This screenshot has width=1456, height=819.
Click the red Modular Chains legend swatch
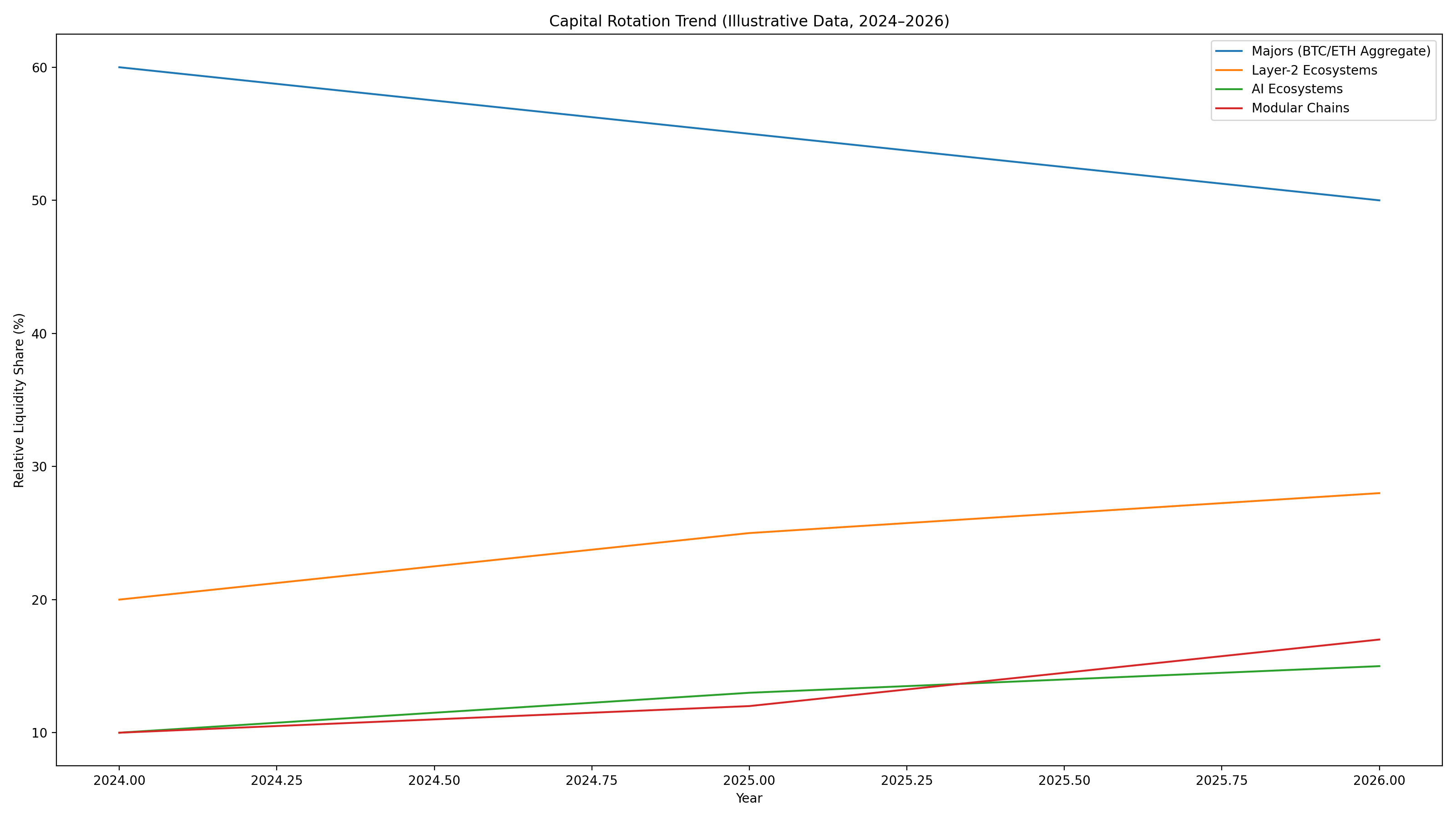[x=1229, y=108]
